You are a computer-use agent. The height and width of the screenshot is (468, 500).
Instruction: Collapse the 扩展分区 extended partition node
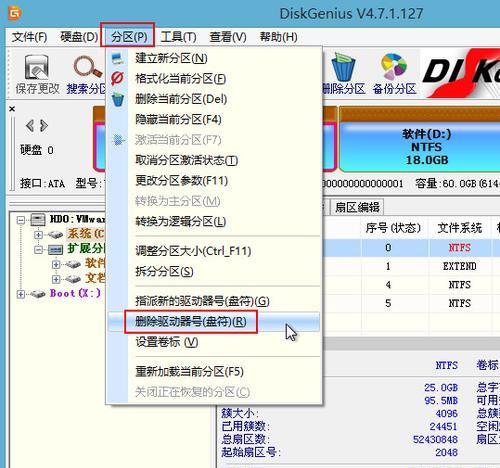click(38, 249)
